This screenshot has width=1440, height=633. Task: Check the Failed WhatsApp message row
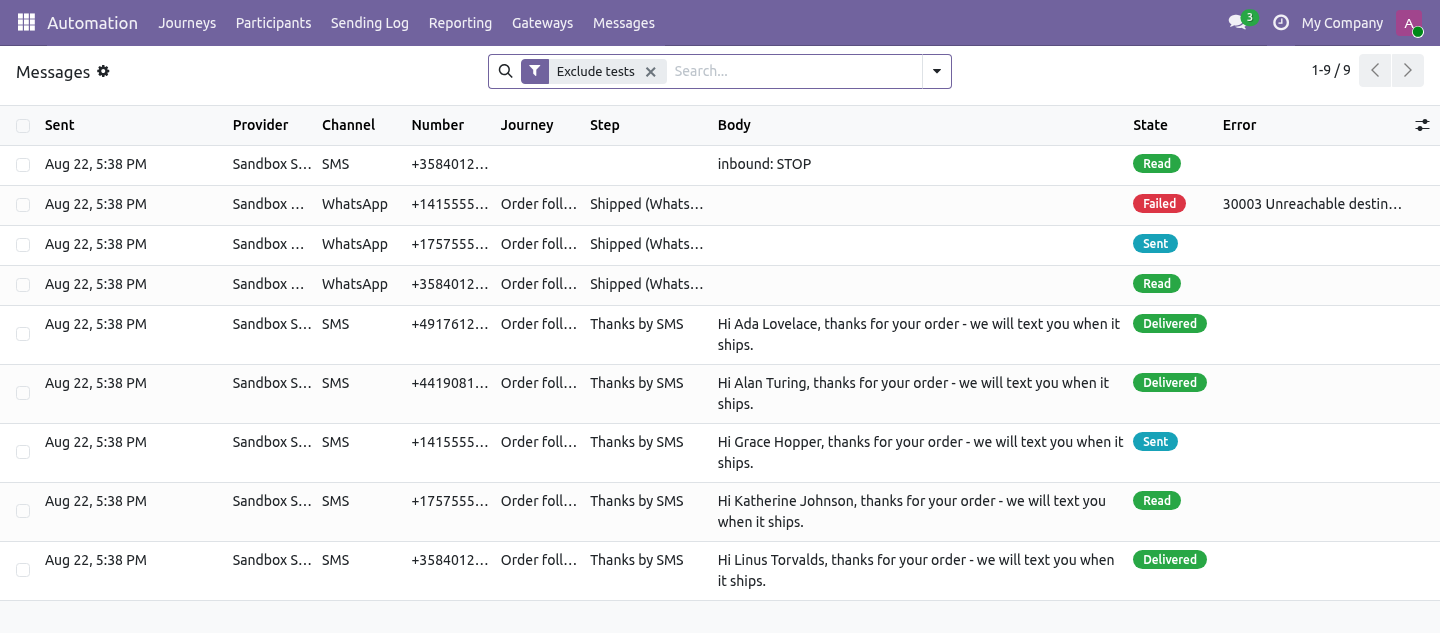tap(23, 205)
